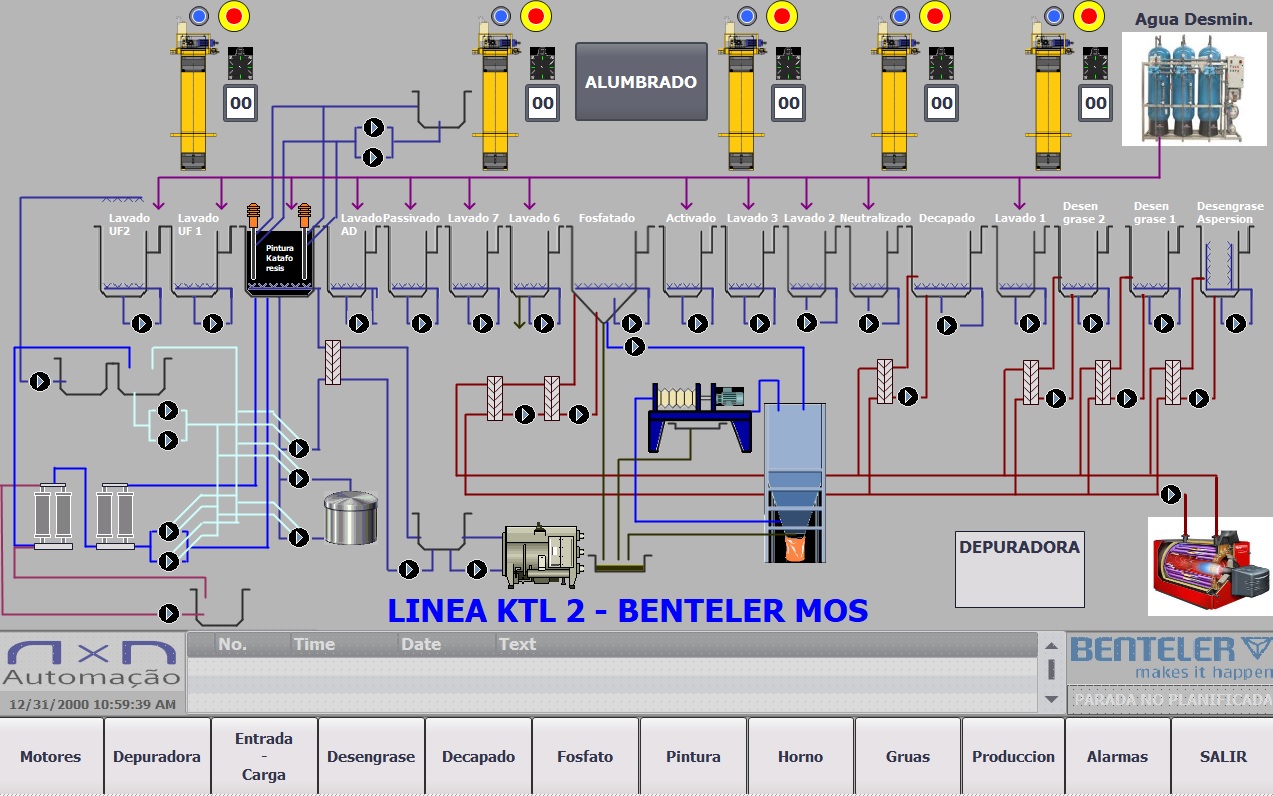The width and height of the screenshot is (1273, 796).
Task: Click the pump under Desengrase 2 tank
Action: (1093, 323)
